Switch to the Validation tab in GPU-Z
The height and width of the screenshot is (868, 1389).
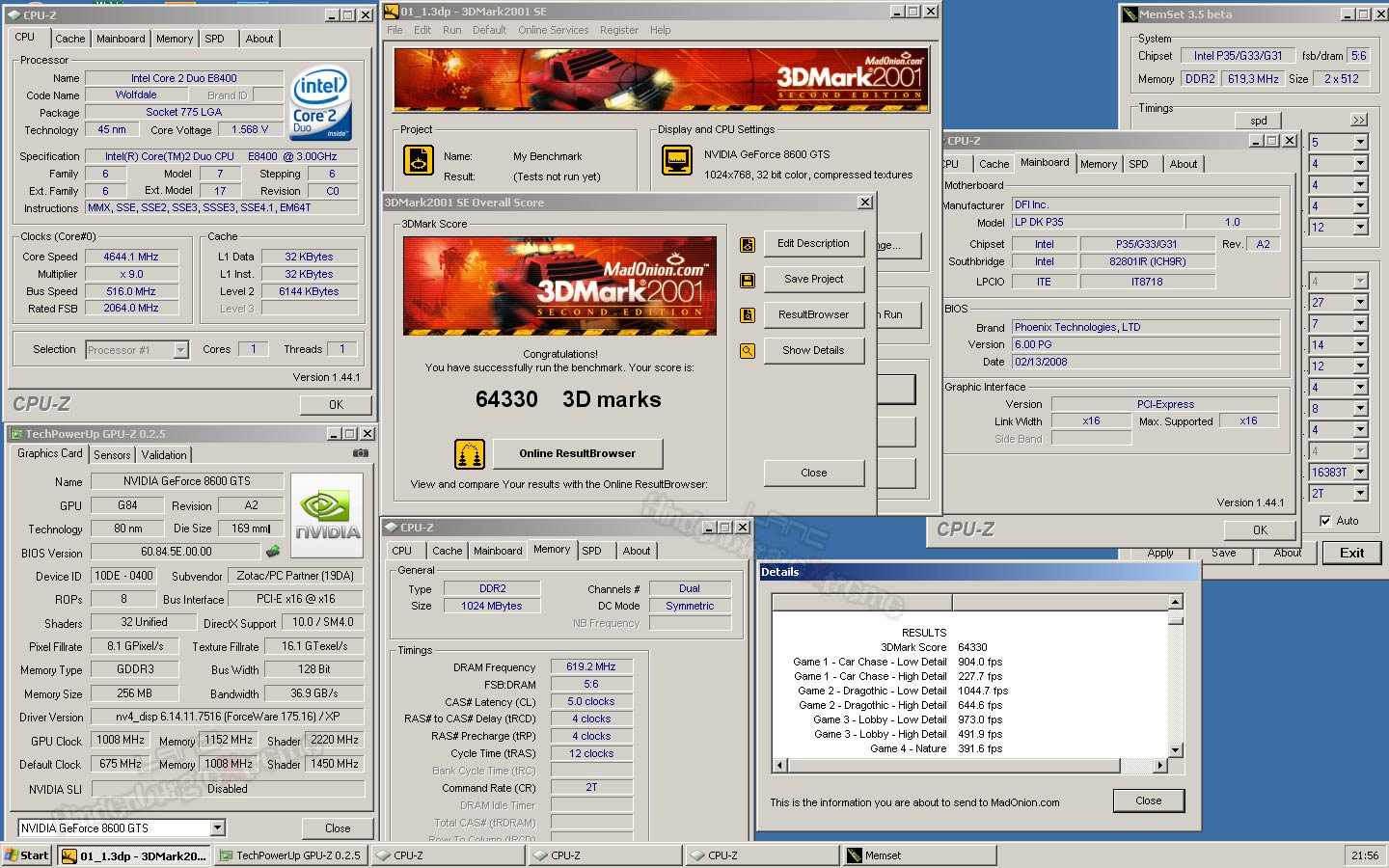click(x=164, y=455)
